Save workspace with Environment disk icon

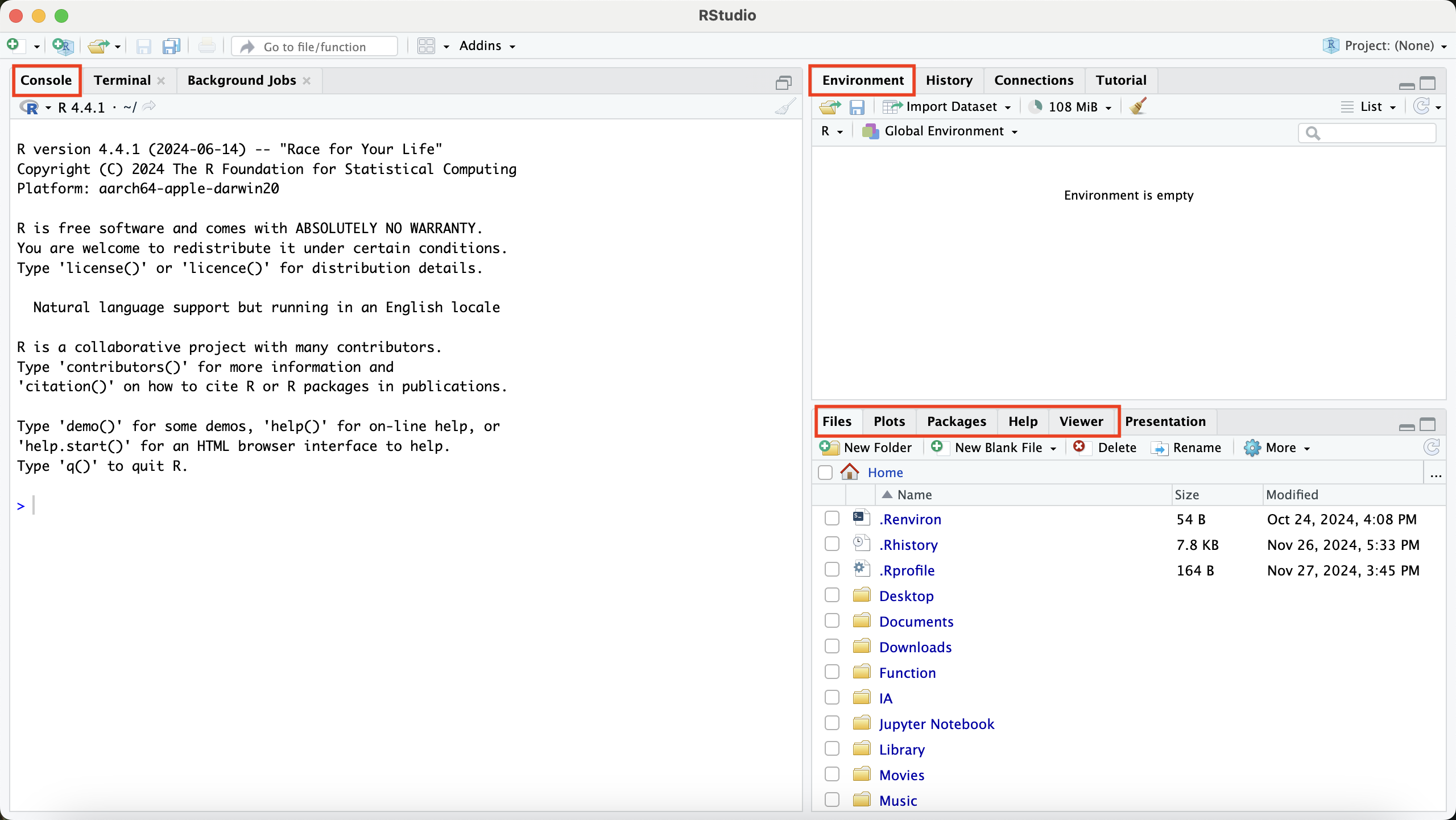point(857,107)
